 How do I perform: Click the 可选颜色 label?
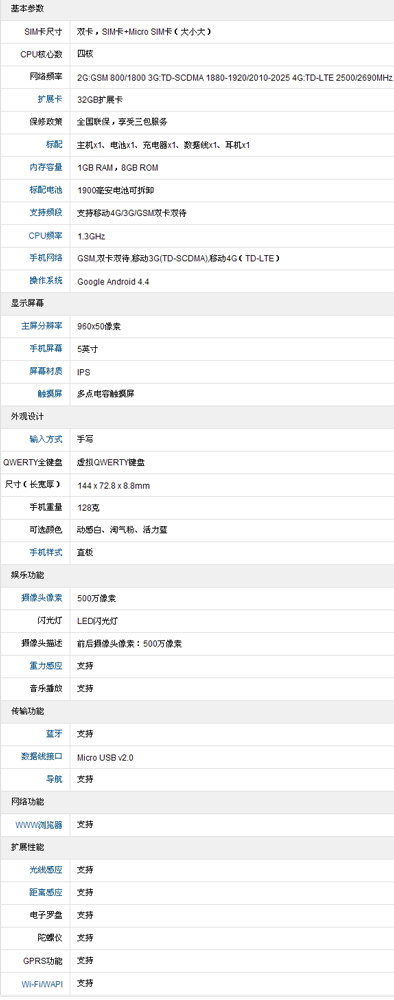pyautogui.click(x=46, y=530)
